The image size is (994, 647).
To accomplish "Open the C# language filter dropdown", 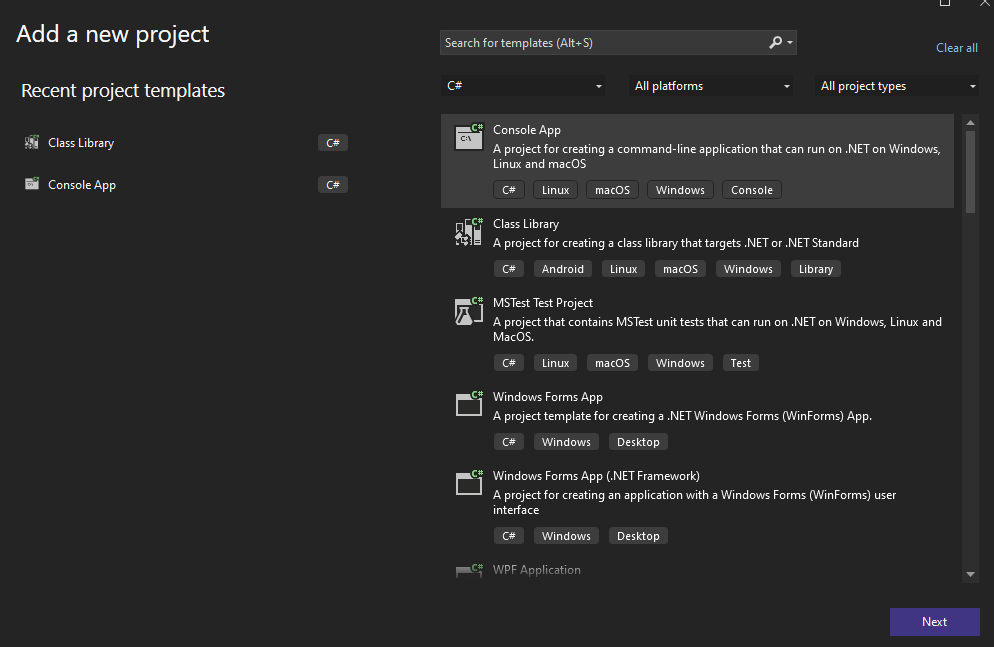I will click(x=524, y=86).
